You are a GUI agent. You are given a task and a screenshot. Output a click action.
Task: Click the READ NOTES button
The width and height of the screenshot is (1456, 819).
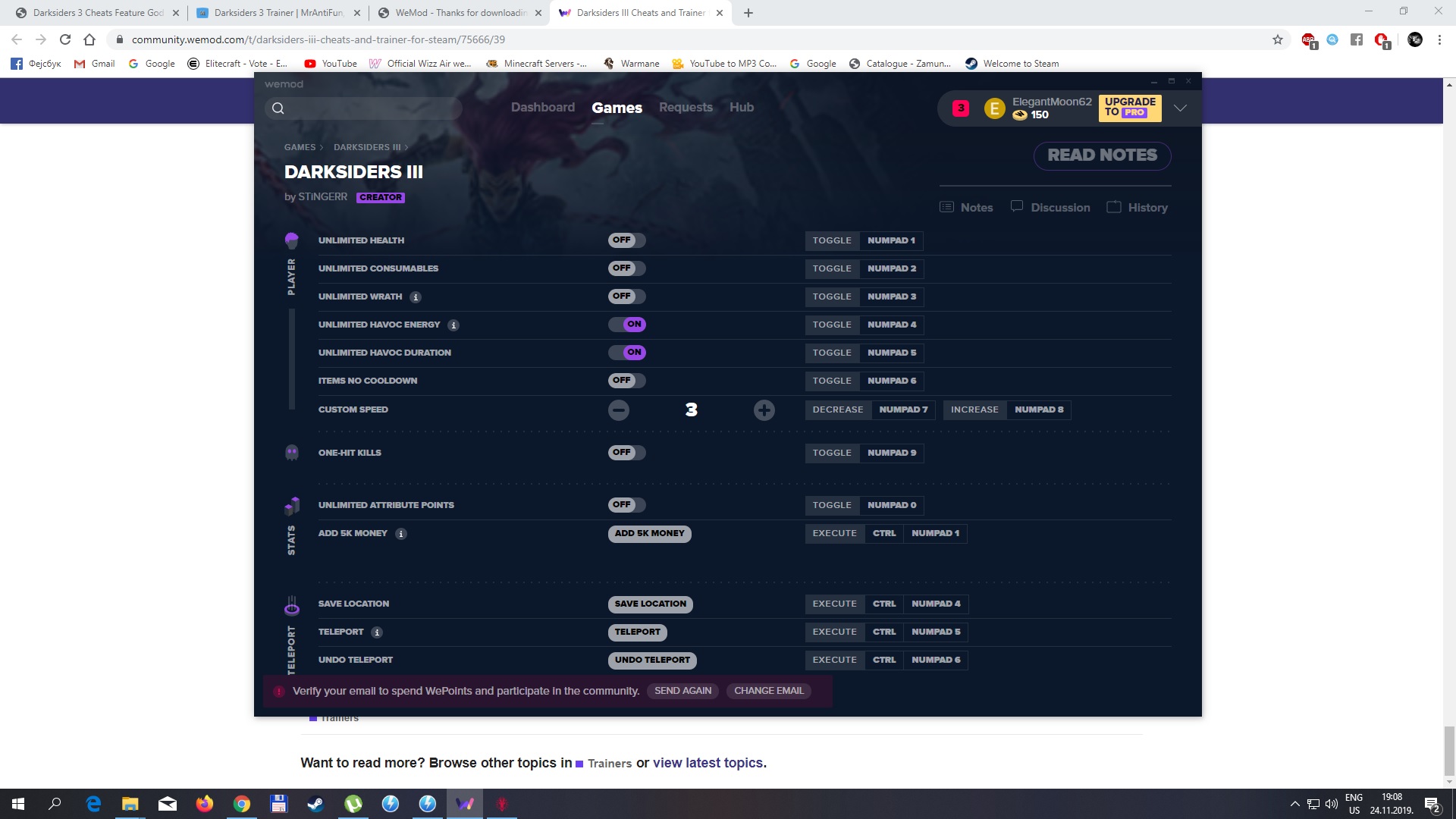(x=1102, y=155)
